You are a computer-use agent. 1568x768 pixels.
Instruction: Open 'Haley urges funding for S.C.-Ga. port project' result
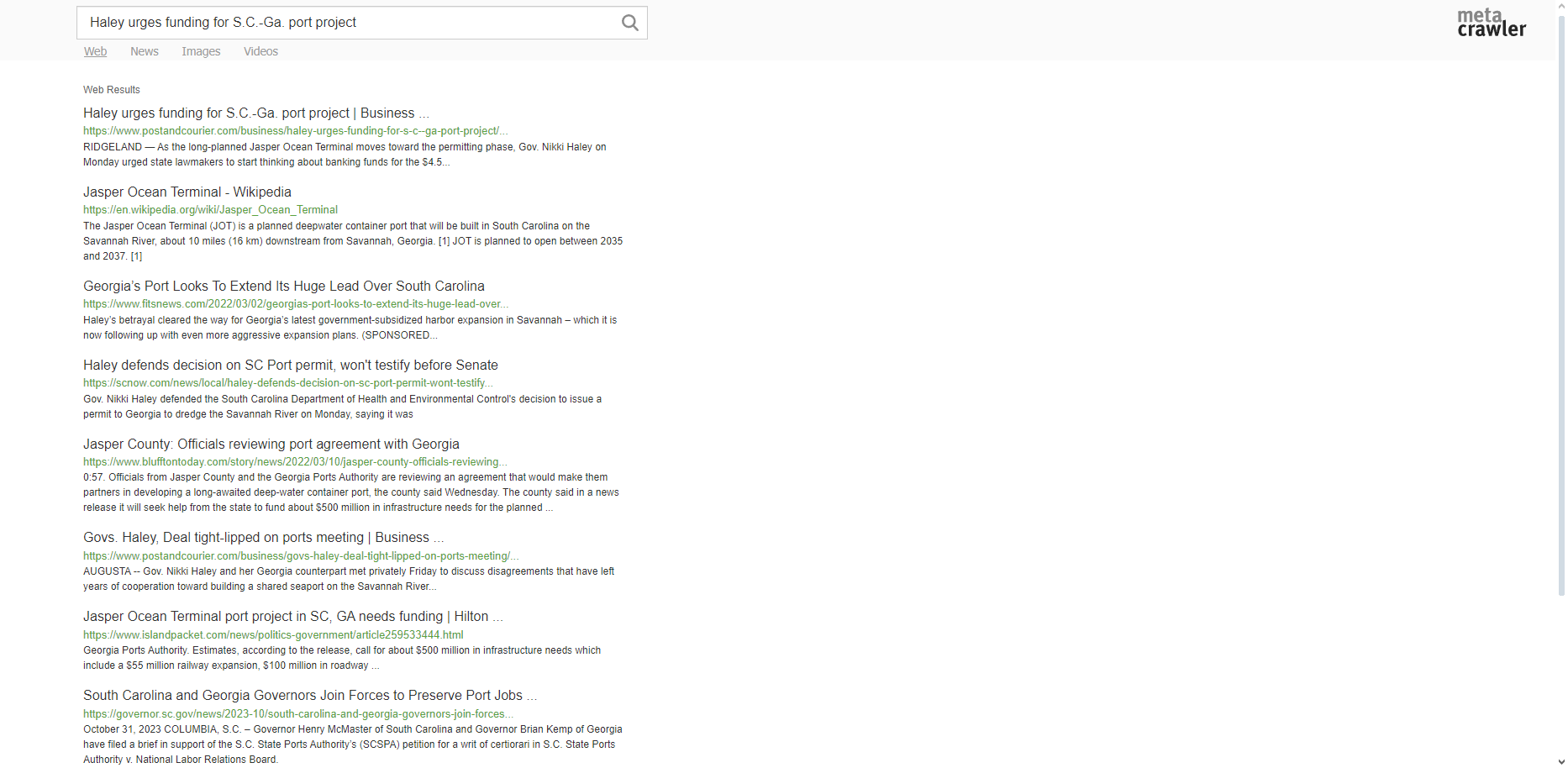click(256, 113)
